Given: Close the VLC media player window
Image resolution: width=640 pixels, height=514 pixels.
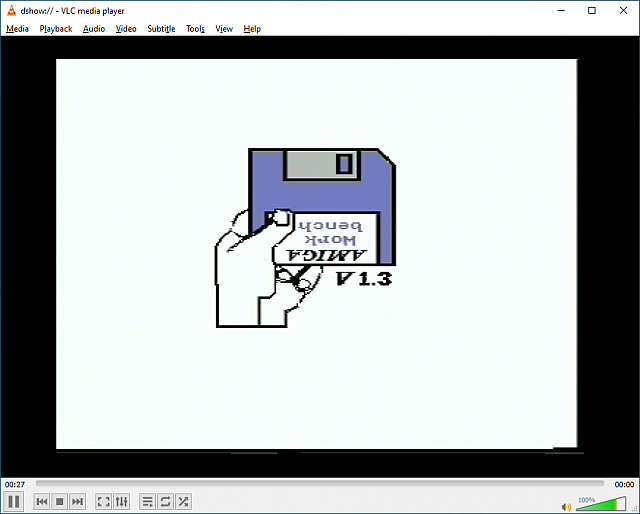Looking at the screenshot, I should click(623, 11).
